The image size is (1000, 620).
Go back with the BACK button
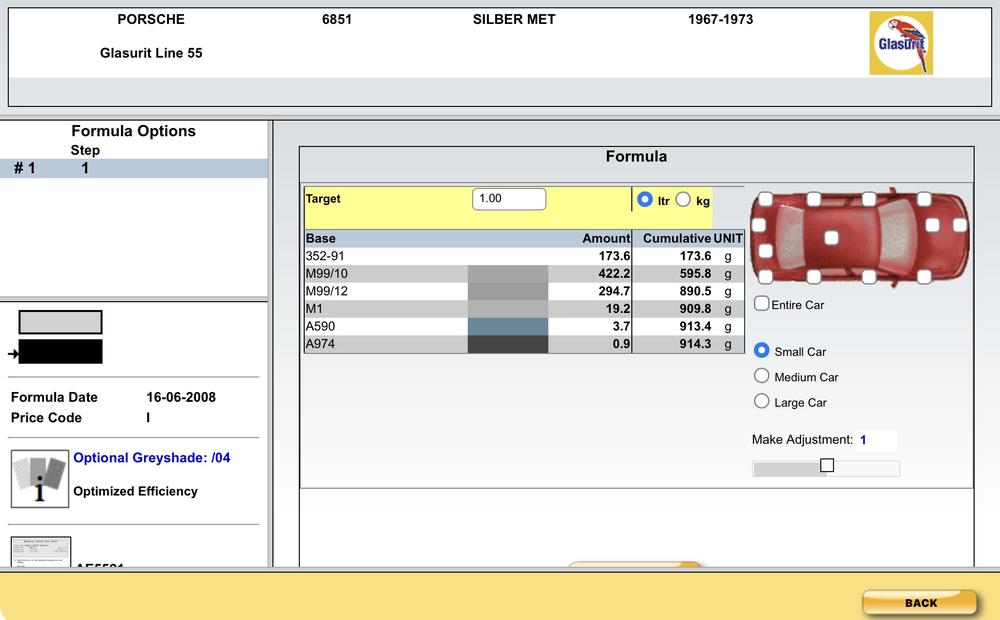click(x=920, y=603)
